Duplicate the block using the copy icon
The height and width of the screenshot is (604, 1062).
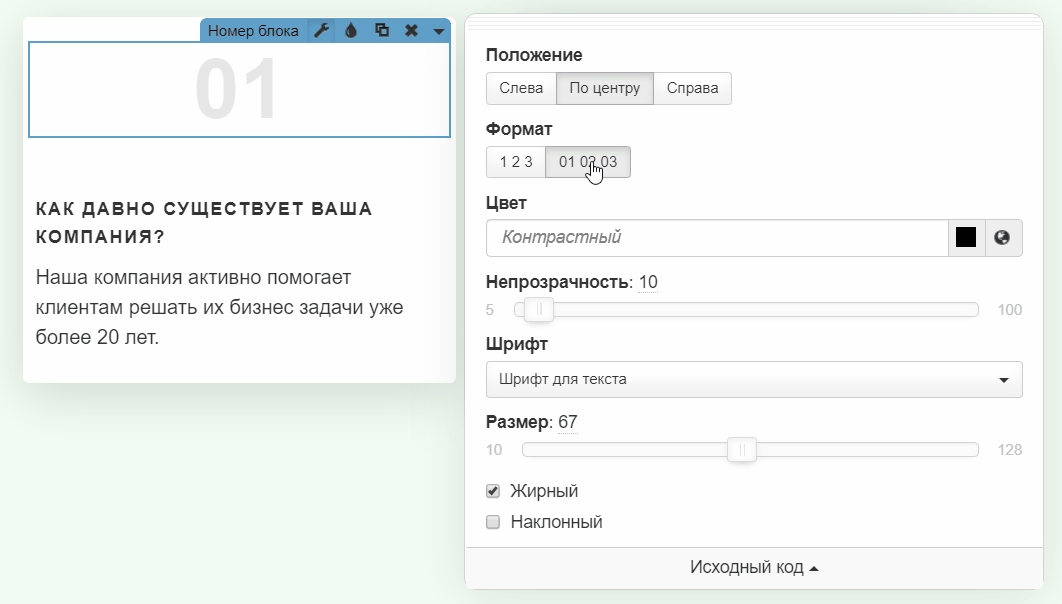(381, 31)
